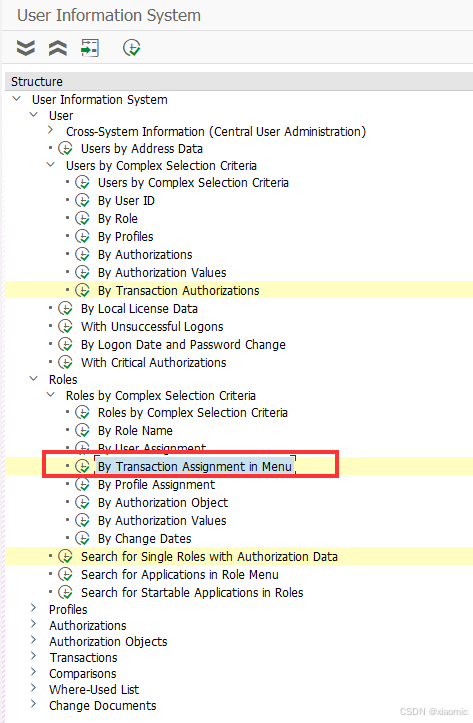
Task: Click the execute icon beside Search for Applications in Role Menu
Action: pos(65,575)
